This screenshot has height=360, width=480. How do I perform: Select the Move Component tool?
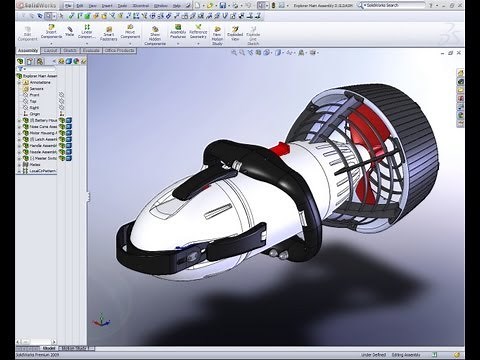point(130,32)
